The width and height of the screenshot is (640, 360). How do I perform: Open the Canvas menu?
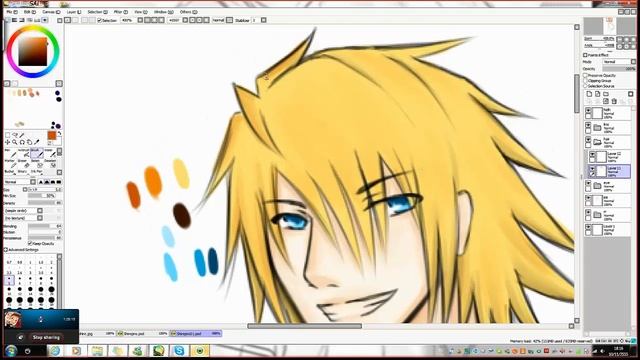[x=51, y=12]
